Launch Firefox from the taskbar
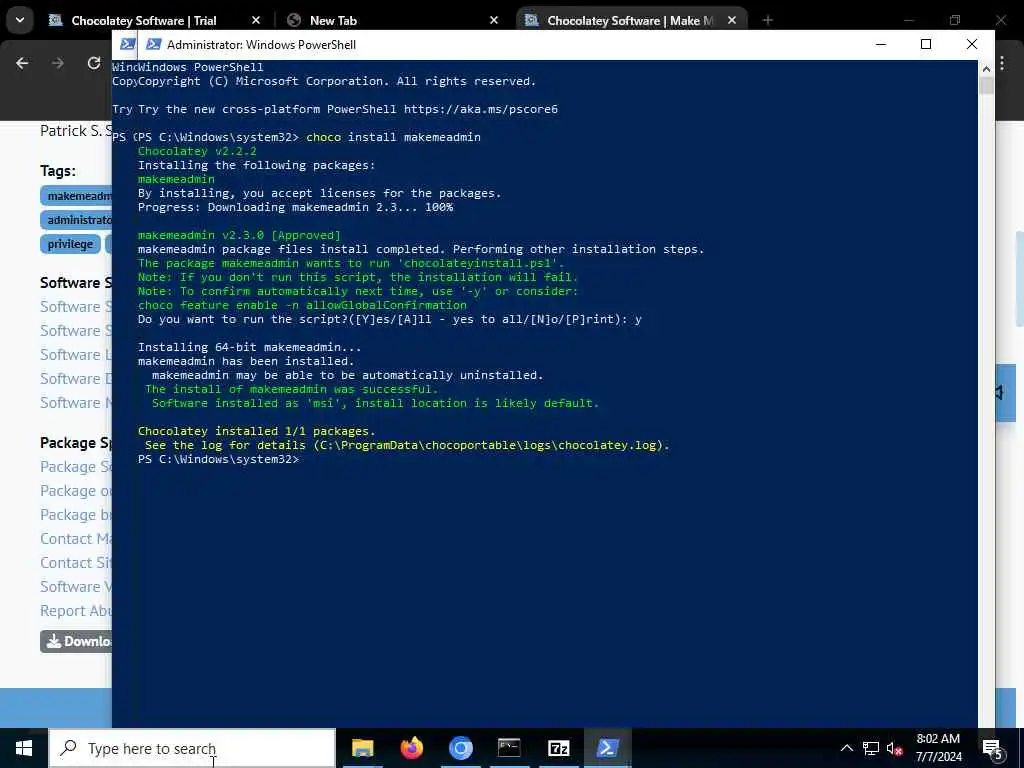This screenshot has width=1024, height=768. 411,748
